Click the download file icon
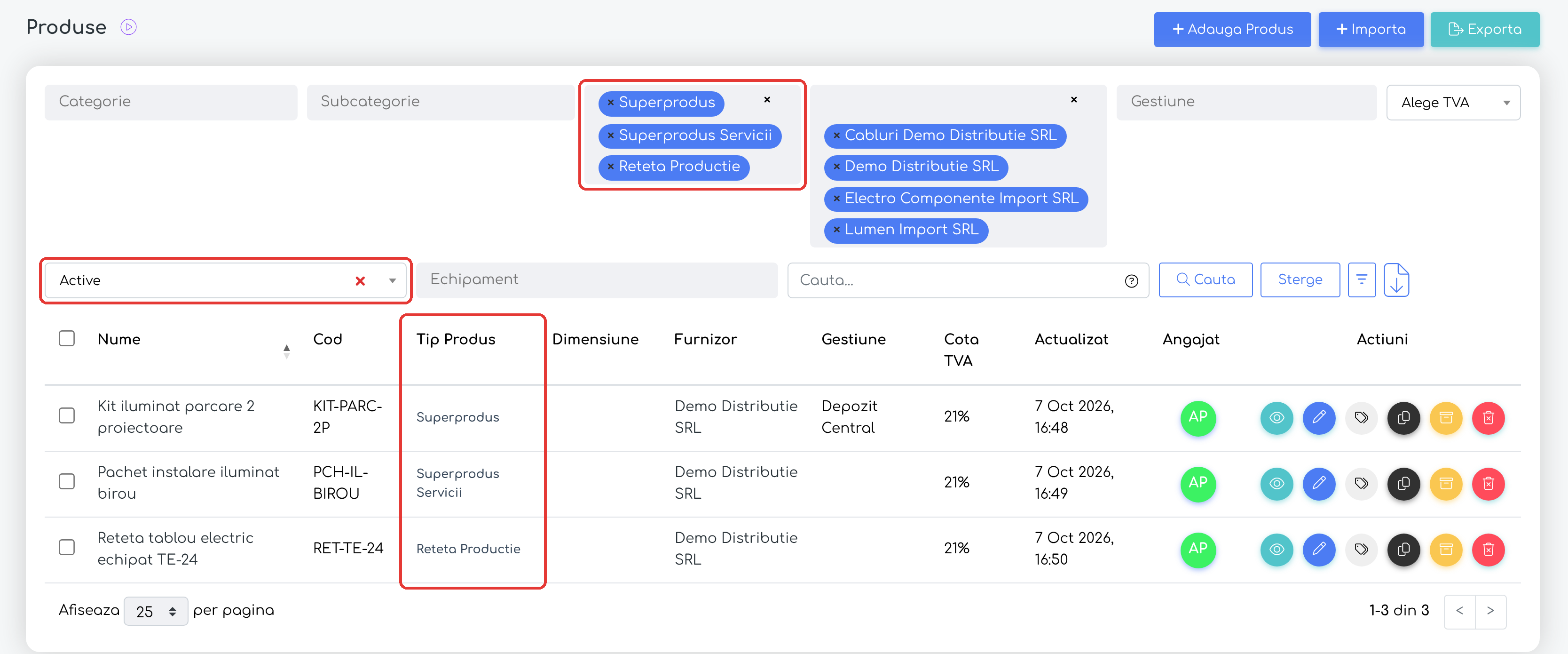This screenshot has height=654, width=1568. tap(1396, 279)
